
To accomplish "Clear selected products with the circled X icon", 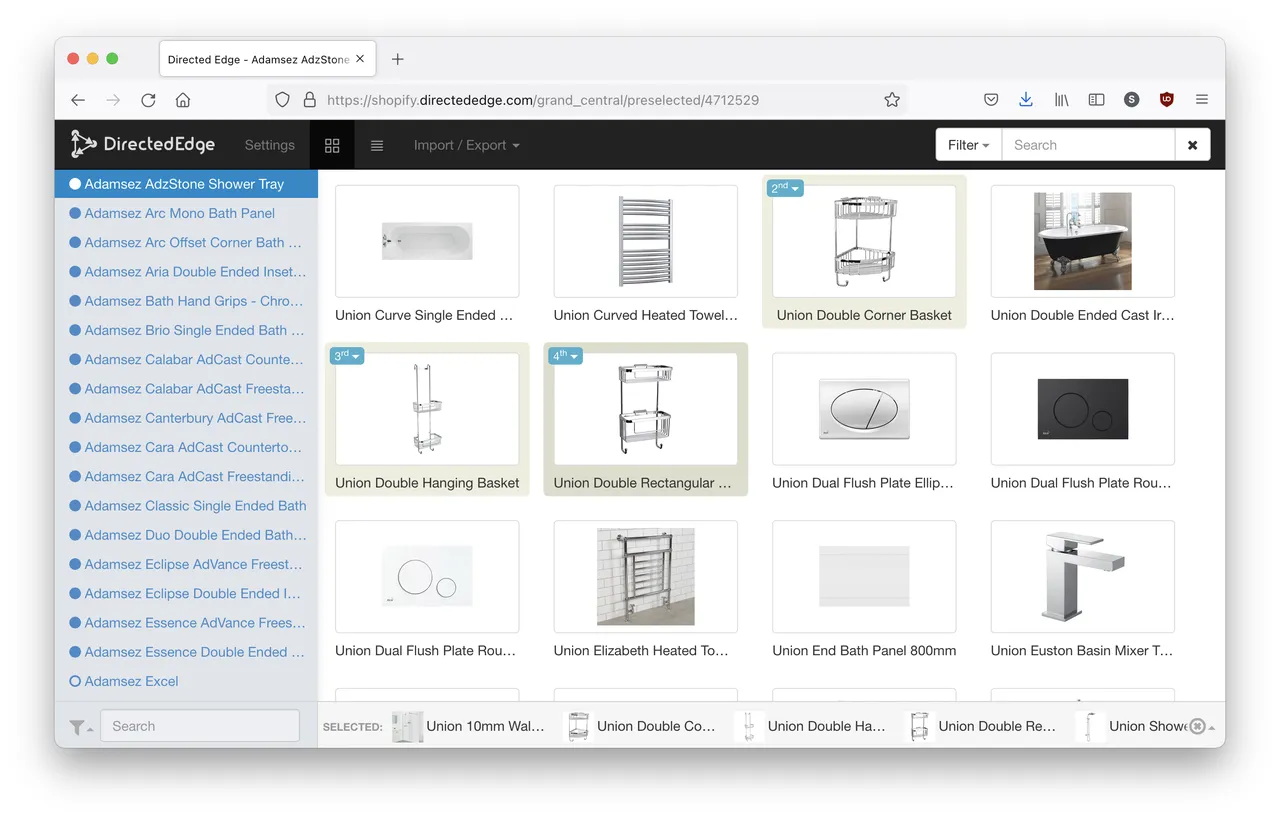I will coord(1197,726).
